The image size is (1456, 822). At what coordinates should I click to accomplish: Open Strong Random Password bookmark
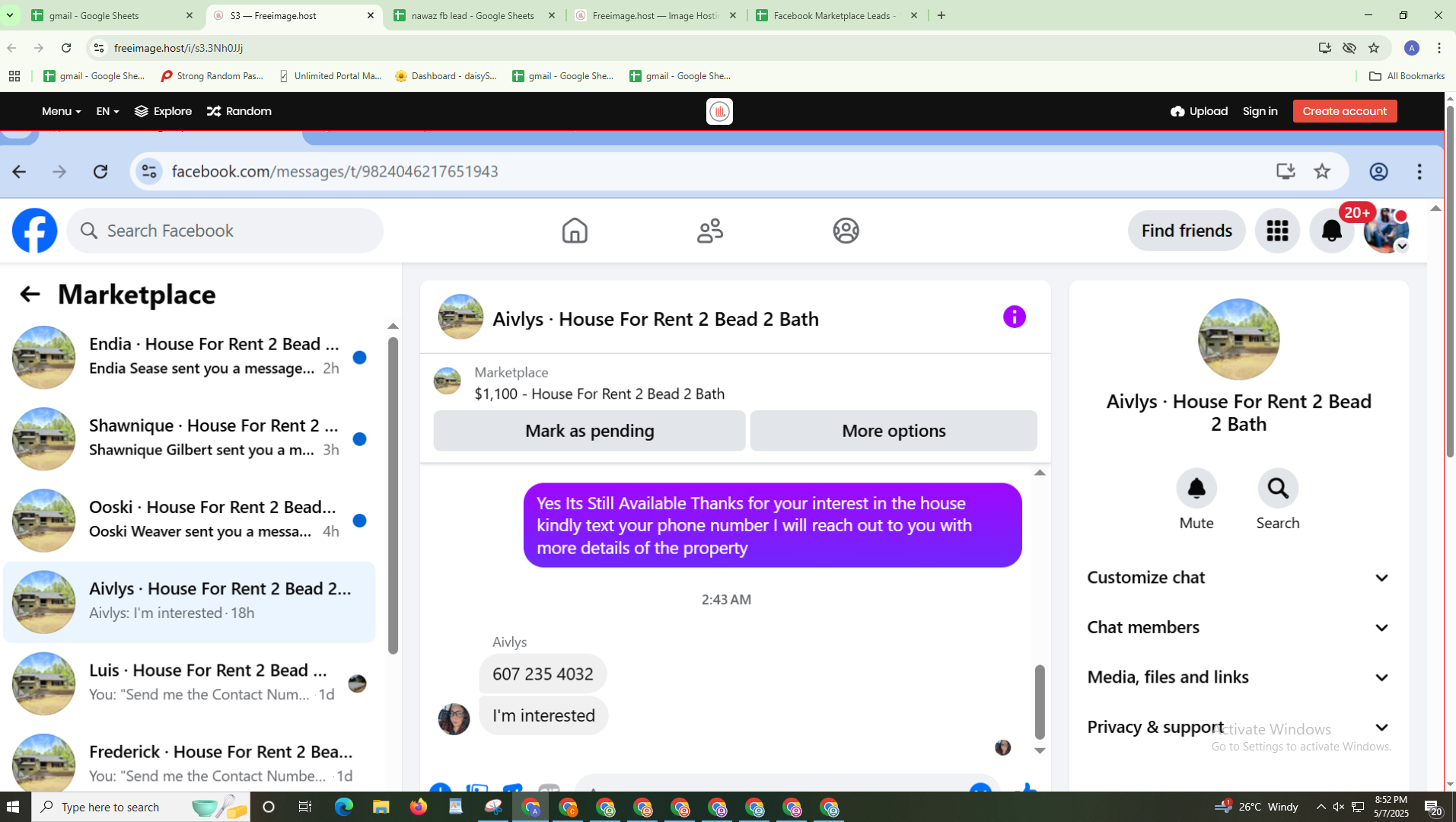coord(212,76)
